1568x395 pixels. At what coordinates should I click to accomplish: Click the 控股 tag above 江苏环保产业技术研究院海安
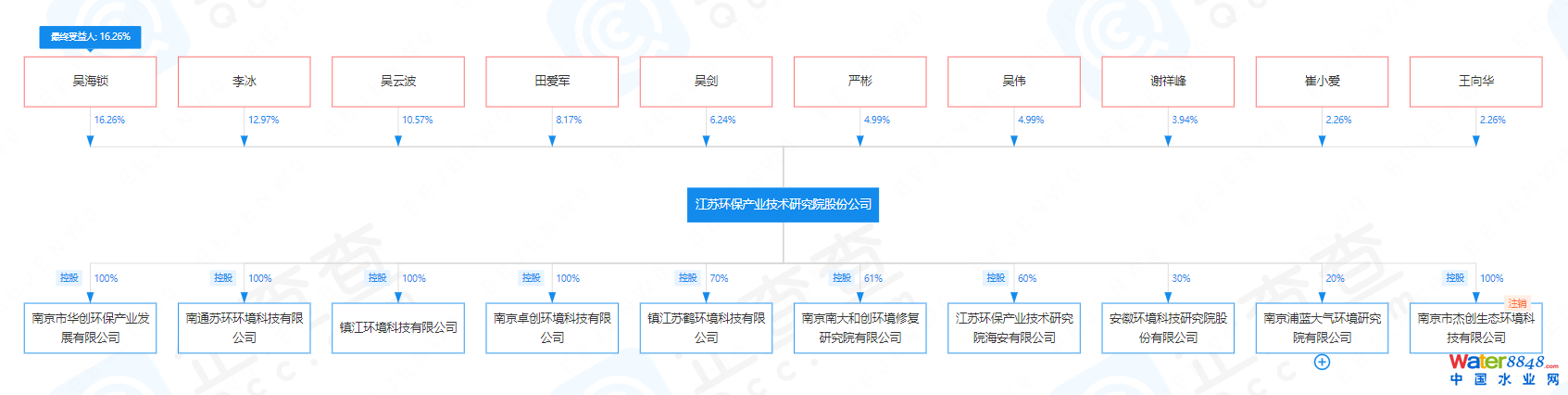tap(996, 277)
